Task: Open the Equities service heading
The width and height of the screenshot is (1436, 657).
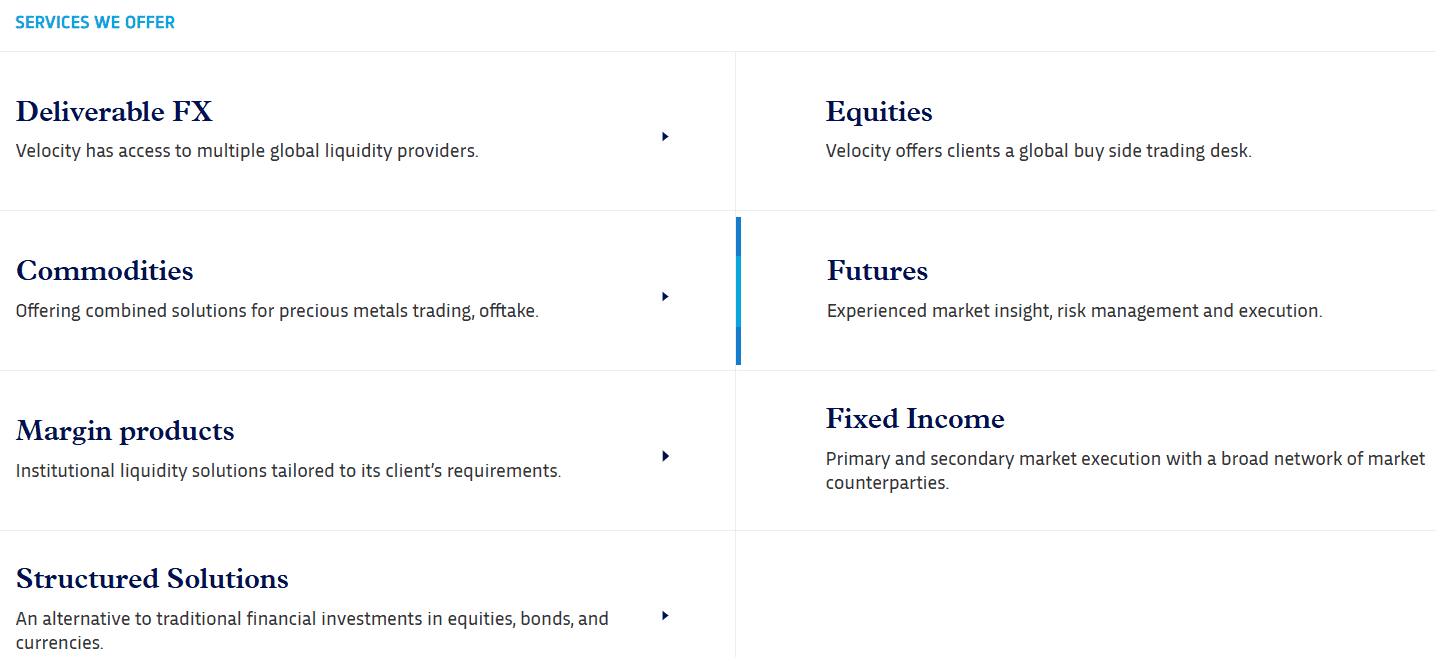Action: tap(879, 111)
